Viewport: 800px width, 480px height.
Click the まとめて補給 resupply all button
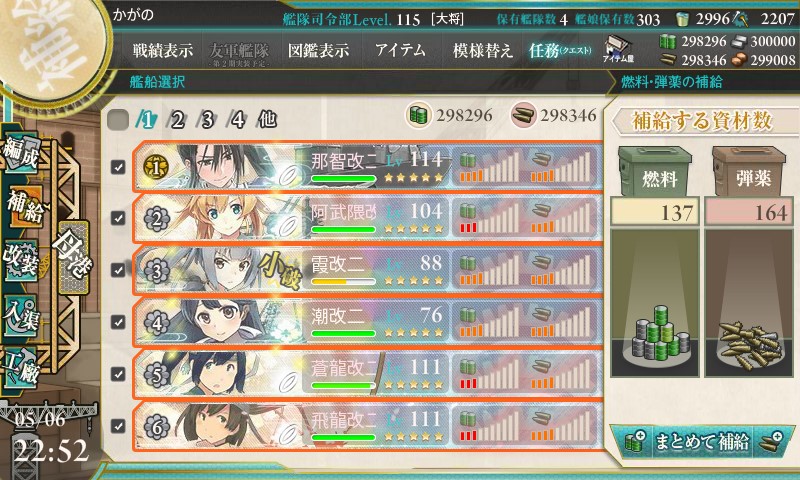coord(702,441)
